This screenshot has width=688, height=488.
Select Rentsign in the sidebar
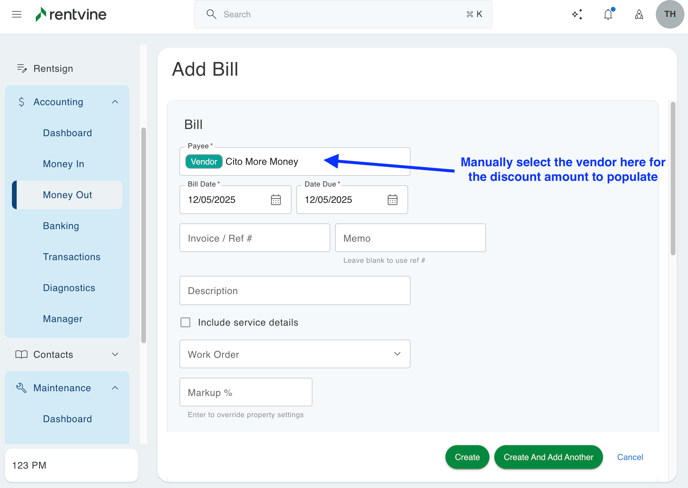pyautogui.click(x=53, y=69)
